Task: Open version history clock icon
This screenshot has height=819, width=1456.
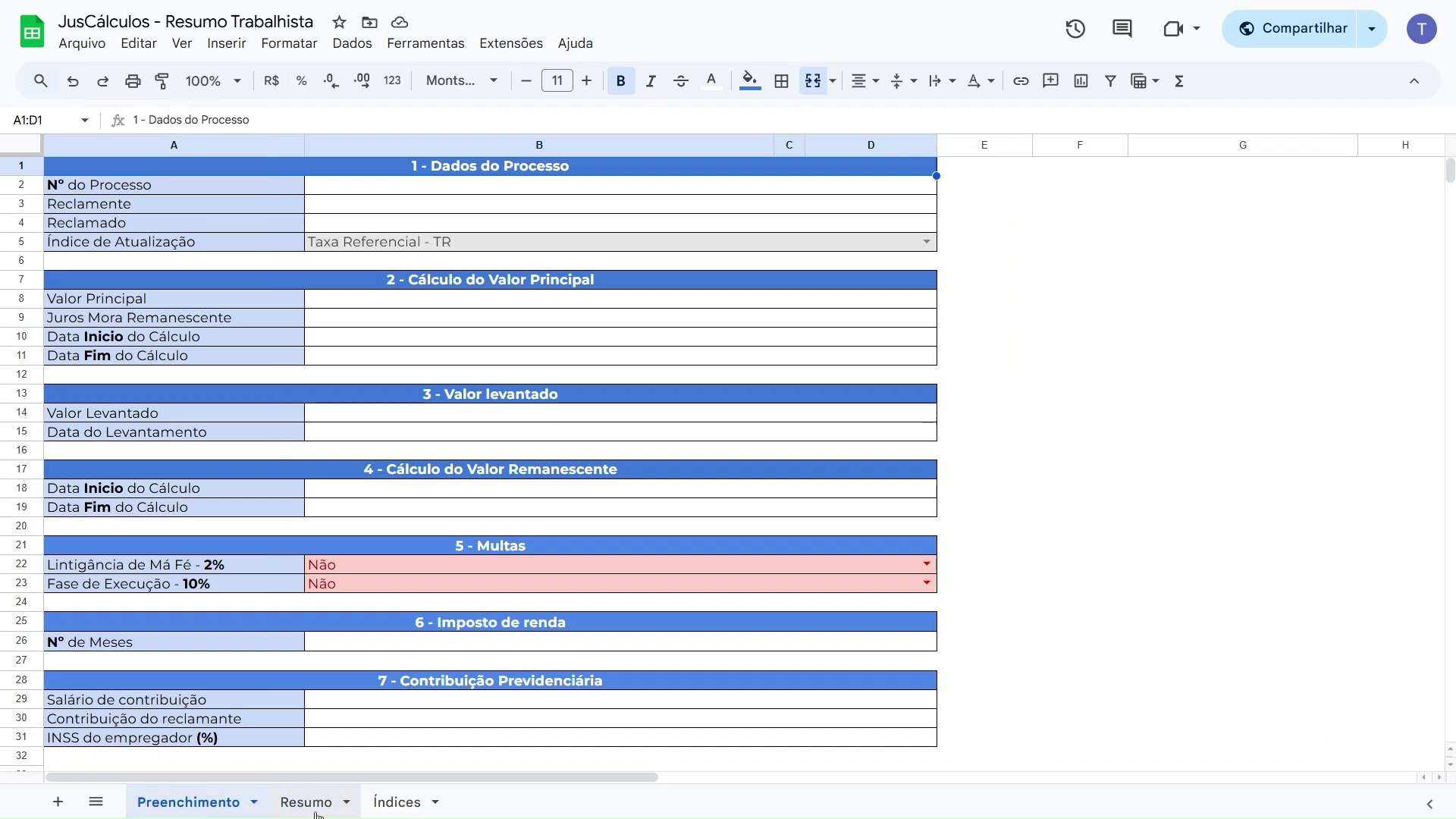Action: 1075,29
